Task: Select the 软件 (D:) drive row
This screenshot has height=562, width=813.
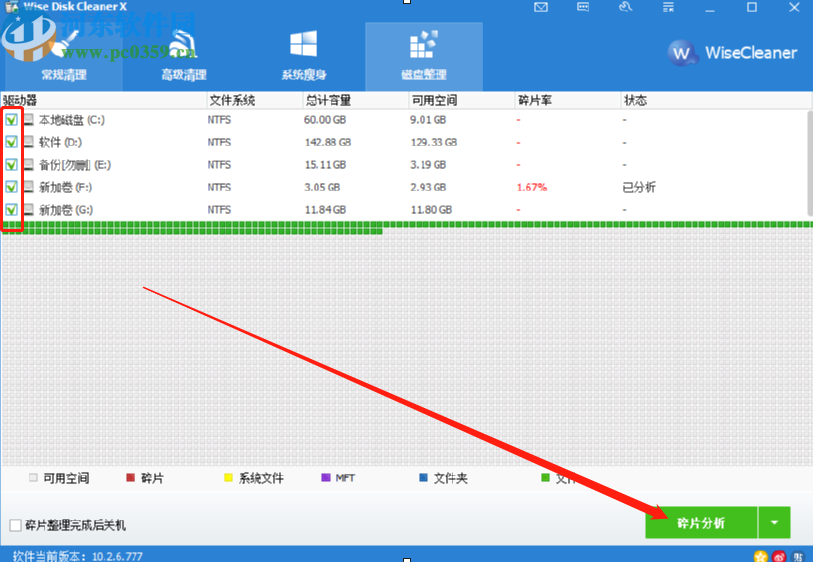Action: point(404,142)
